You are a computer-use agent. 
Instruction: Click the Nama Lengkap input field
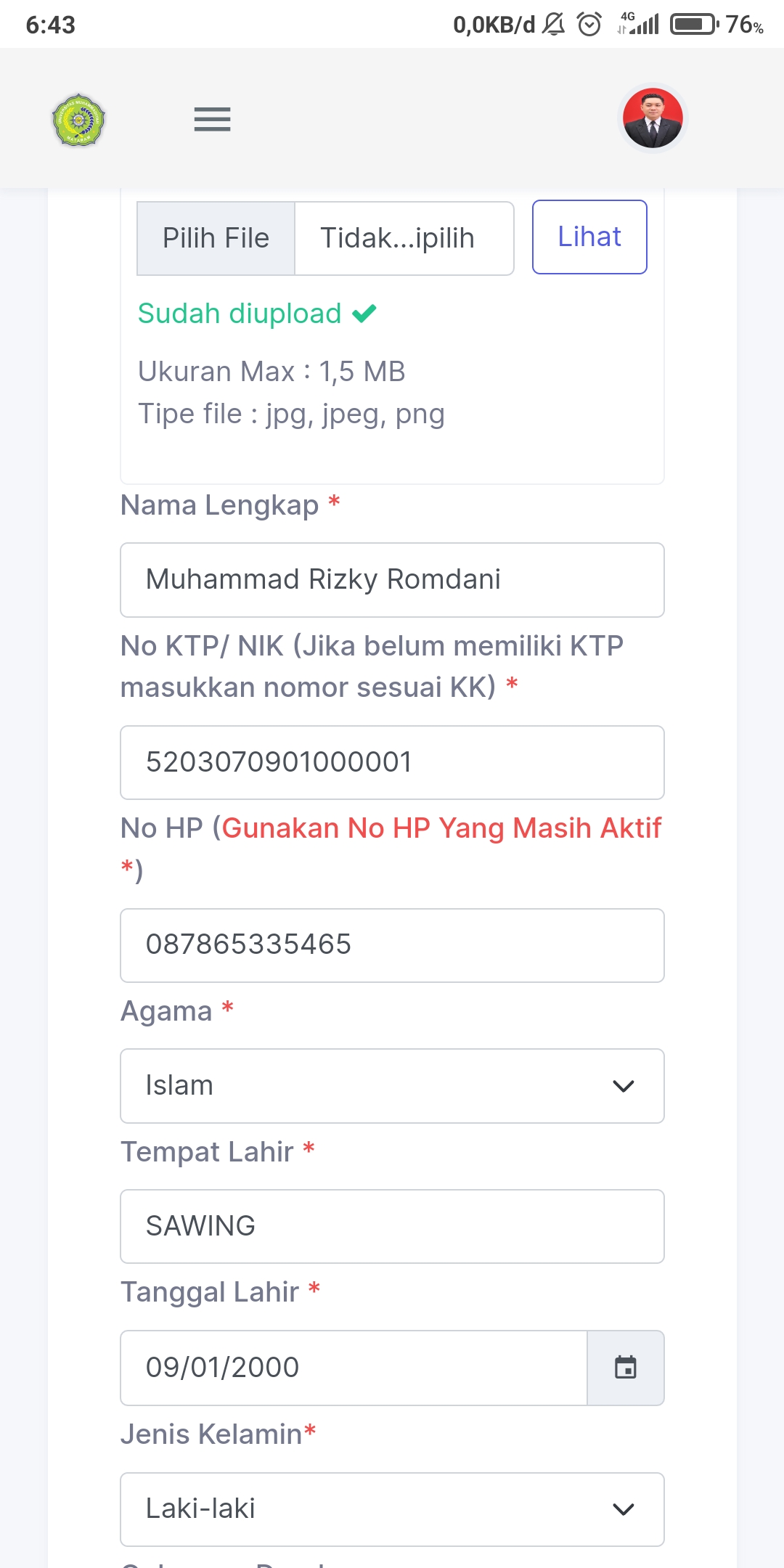click(x=392, y=580)
